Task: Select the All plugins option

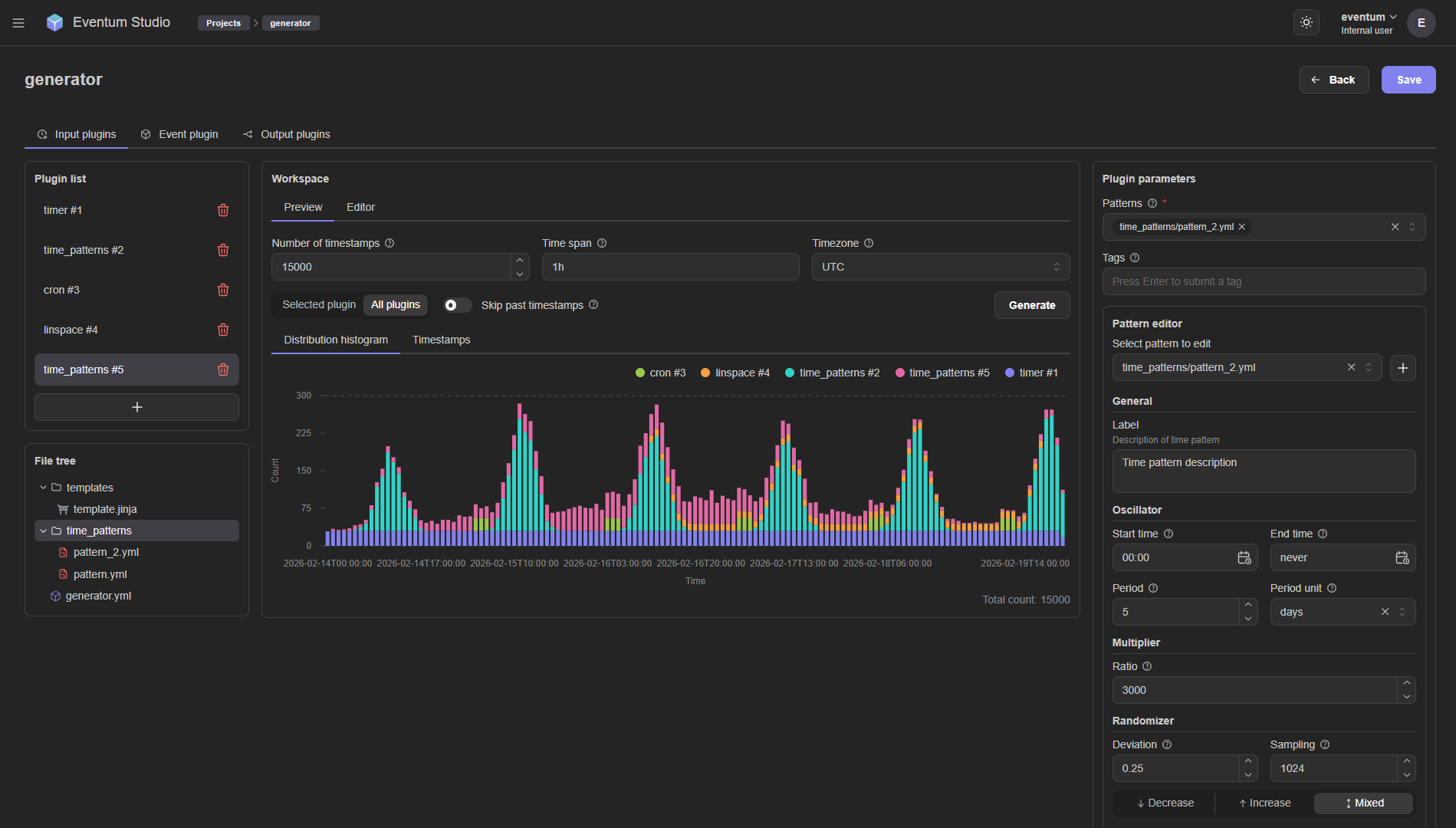Action: 395,305
